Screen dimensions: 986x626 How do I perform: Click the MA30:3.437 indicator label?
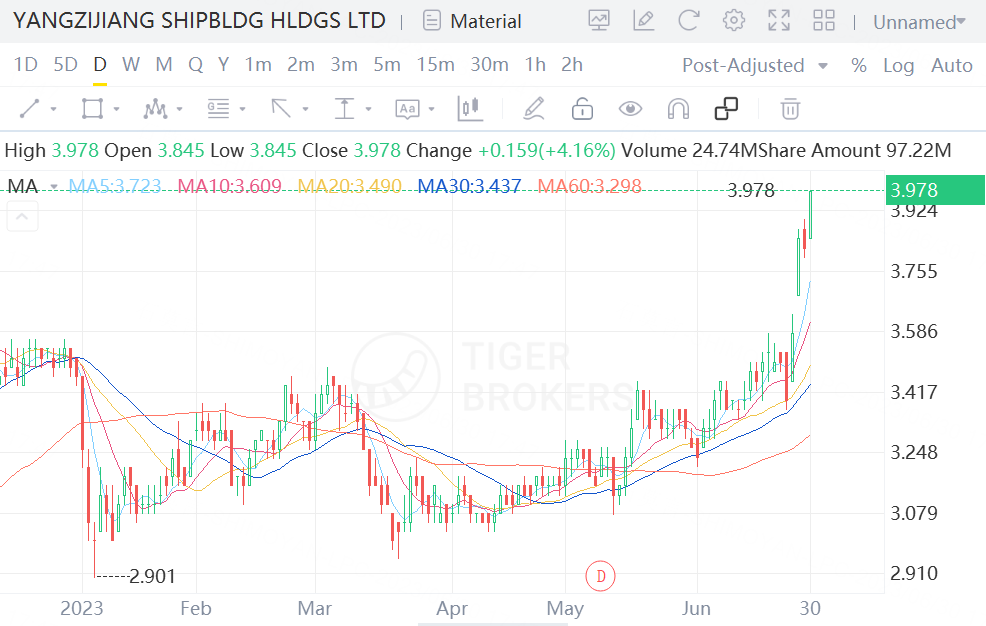pyautogui.click(x=469, y=186)
